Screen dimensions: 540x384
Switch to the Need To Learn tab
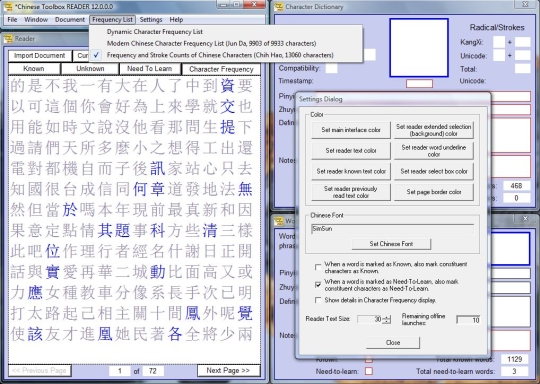(150, 69)
